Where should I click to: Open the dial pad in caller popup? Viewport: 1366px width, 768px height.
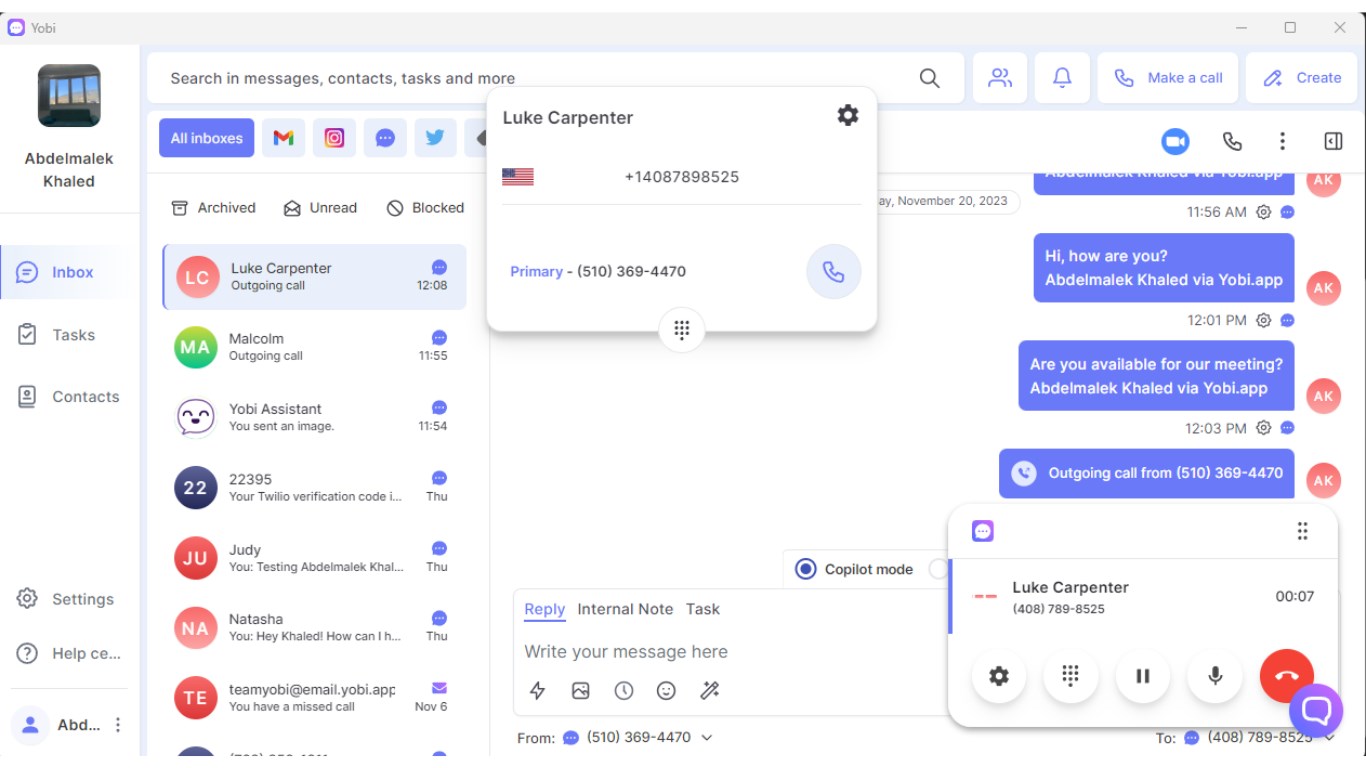tap(682, 330)
